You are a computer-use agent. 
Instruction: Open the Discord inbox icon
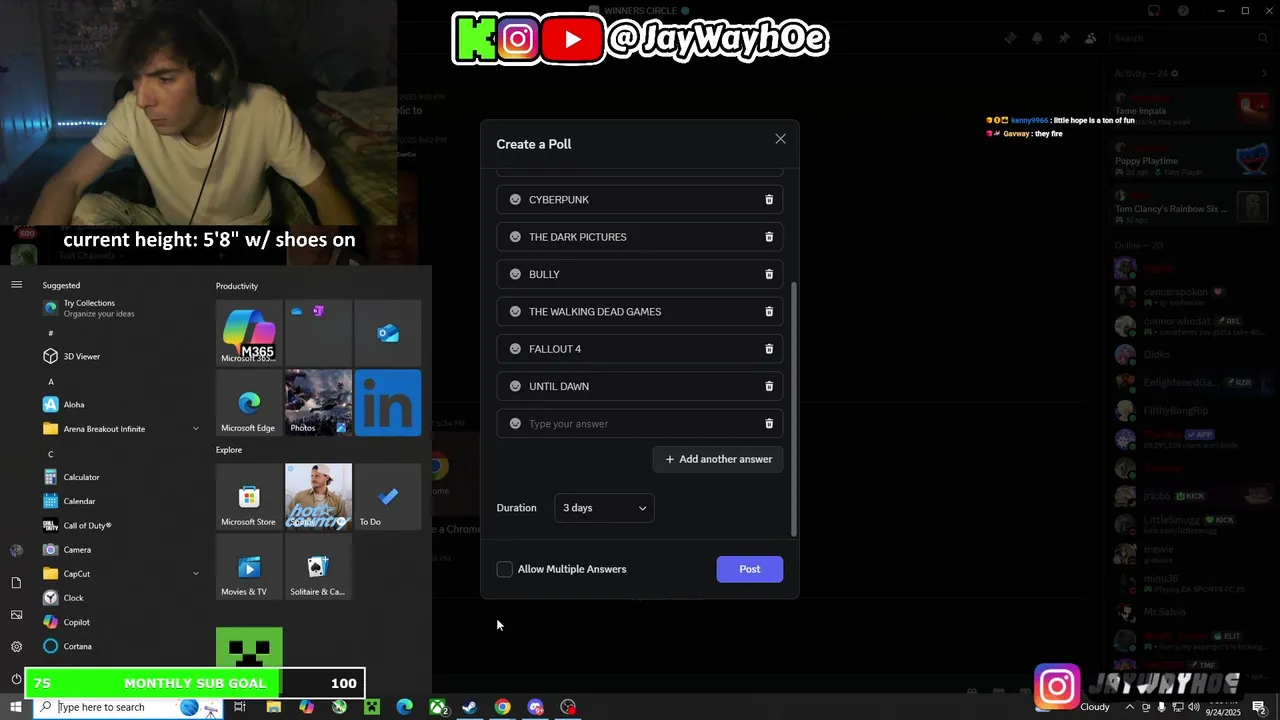pyautogui.click(x=1154, y=11)
